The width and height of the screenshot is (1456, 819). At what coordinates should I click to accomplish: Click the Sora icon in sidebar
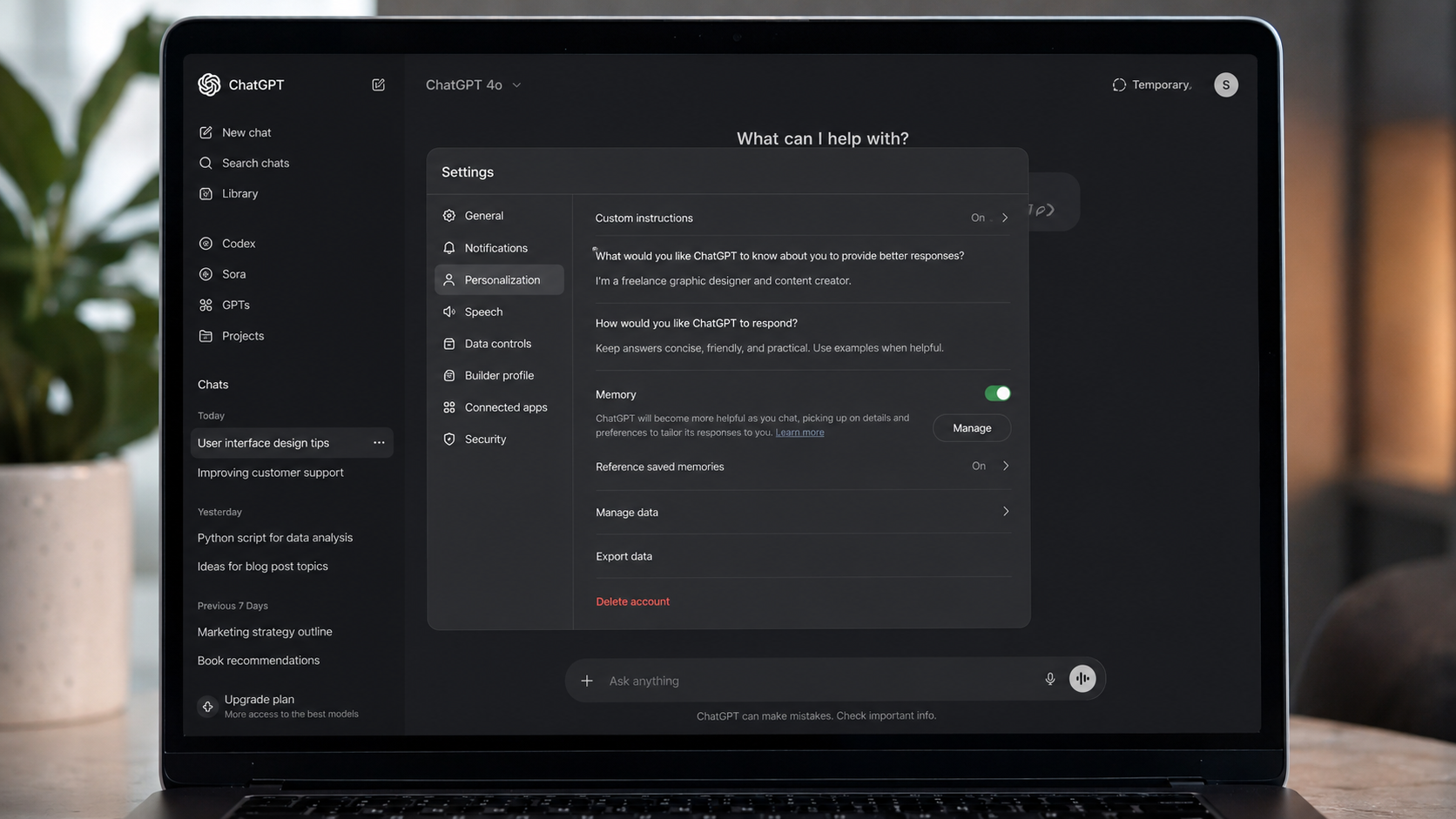[x=206, y=274]
